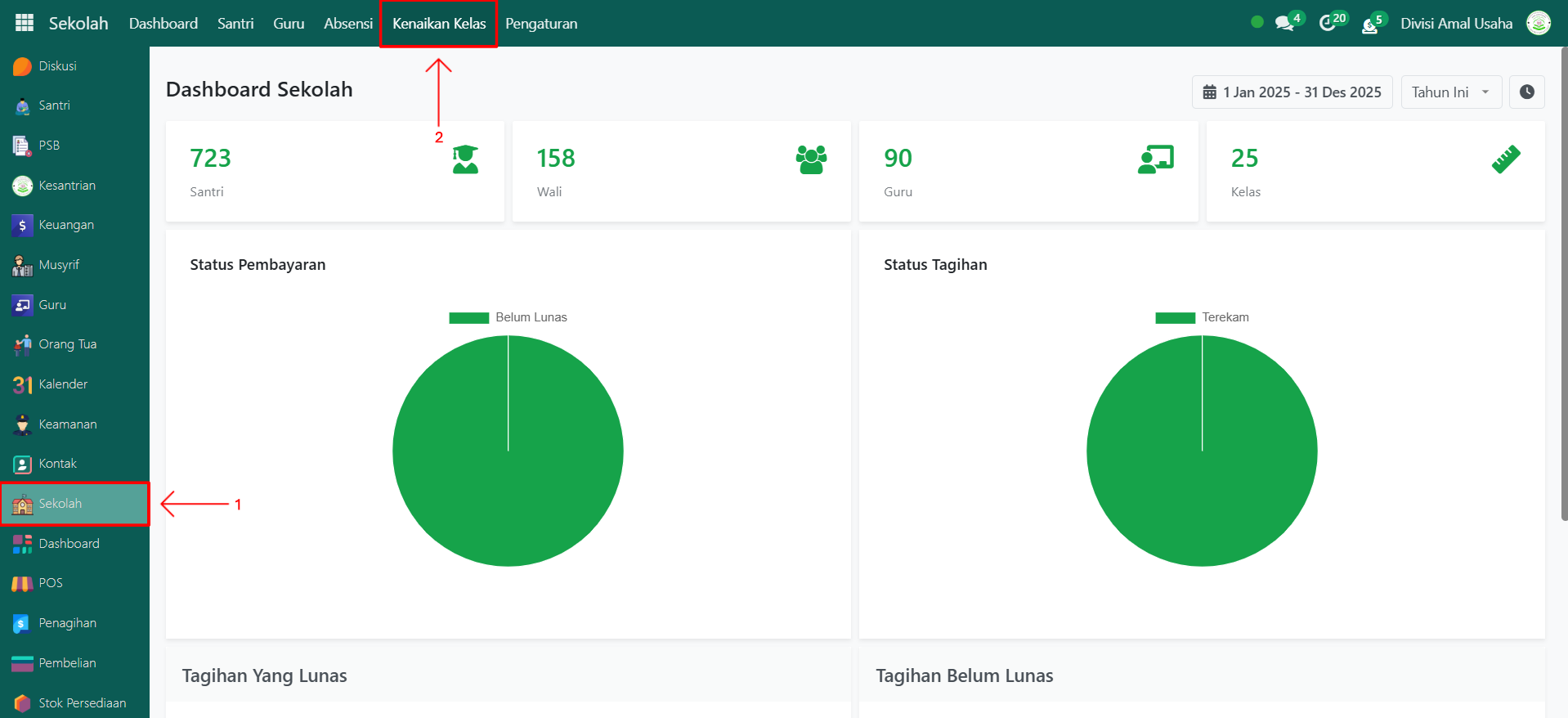Click the 90 Guru stat card

point(1028,172)
